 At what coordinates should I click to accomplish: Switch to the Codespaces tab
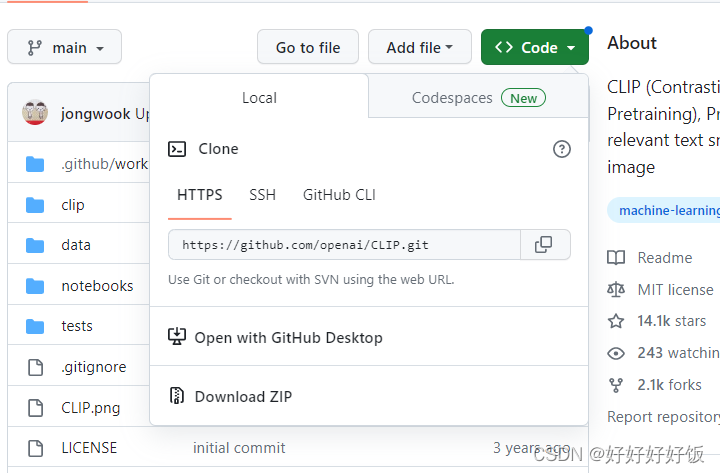point(478,97)
